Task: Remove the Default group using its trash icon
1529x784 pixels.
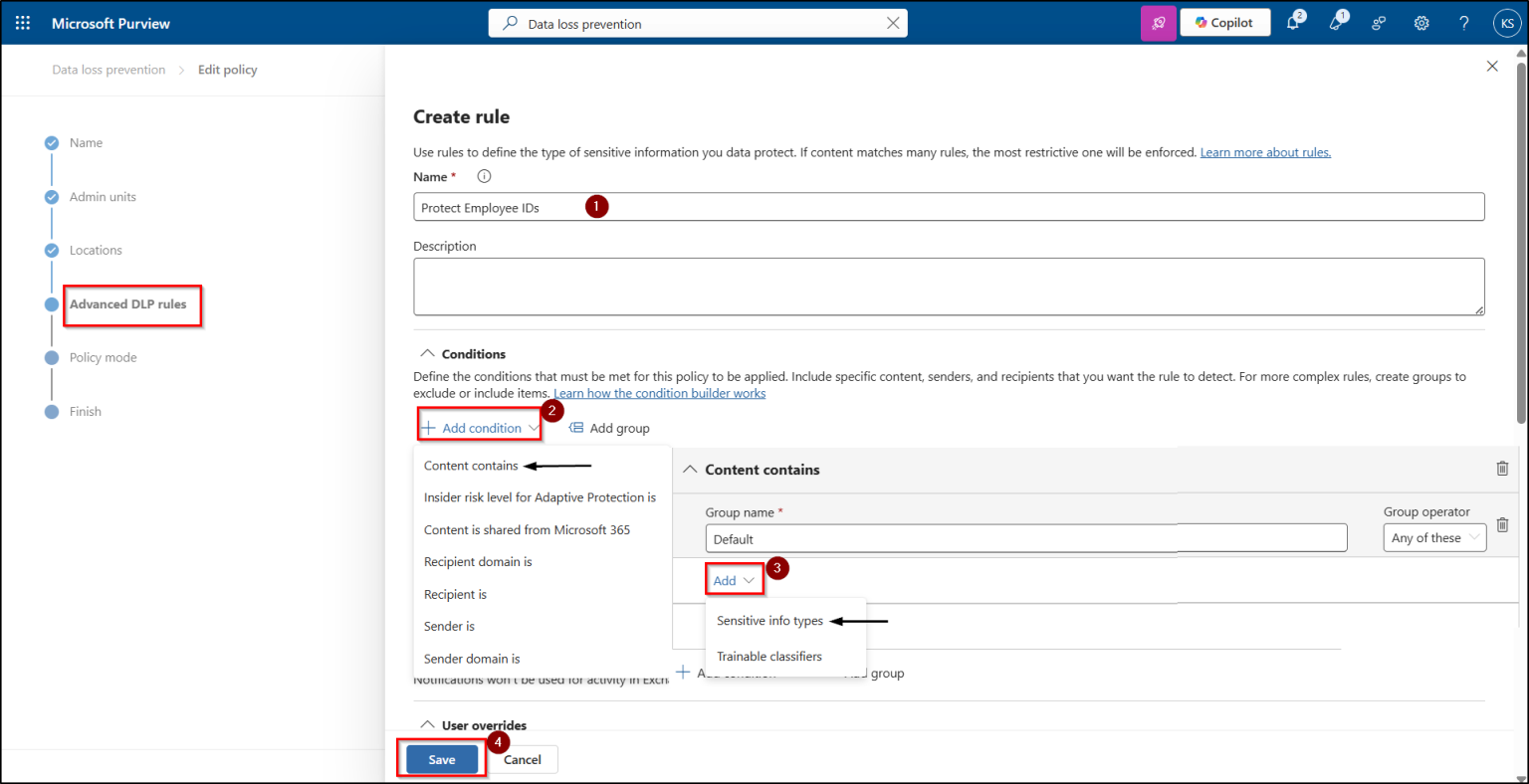Action: click(1503, 524)
